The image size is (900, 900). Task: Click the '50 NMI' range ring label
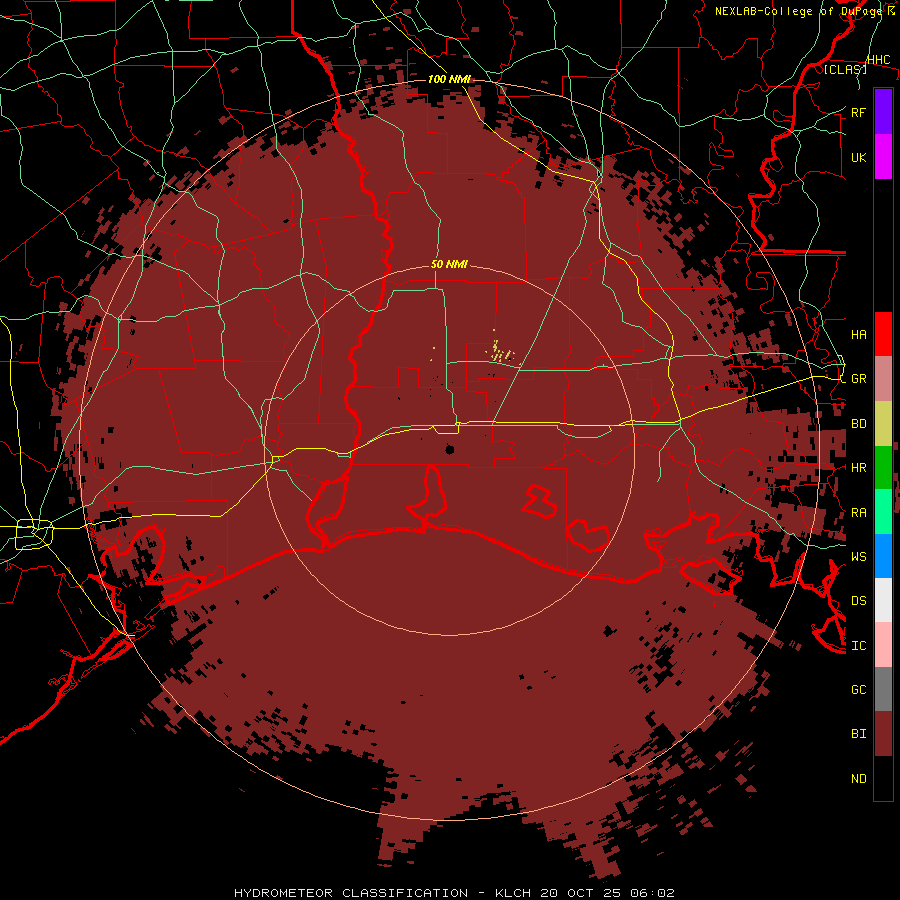pos(449,264)
